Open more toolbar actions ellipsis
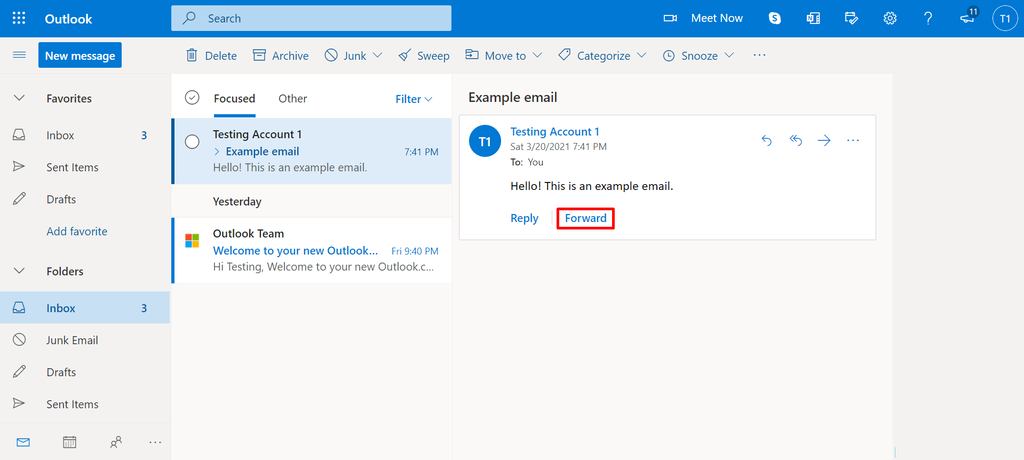This screenshot has width=1024, height=460. 759,56
